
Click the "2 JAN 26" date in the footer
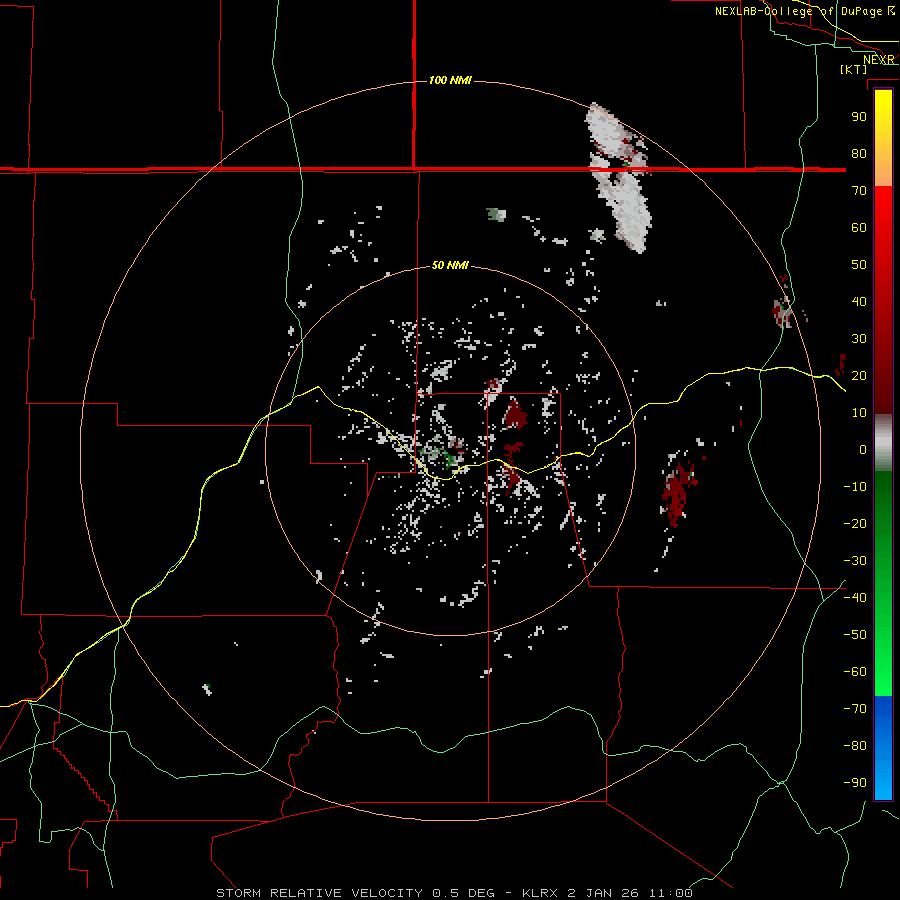coord(603,893)
